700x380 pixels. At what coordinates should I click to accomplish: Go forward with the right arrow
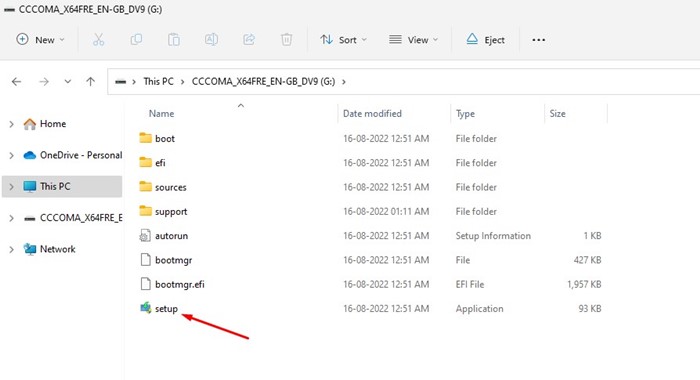pos(44,81)
